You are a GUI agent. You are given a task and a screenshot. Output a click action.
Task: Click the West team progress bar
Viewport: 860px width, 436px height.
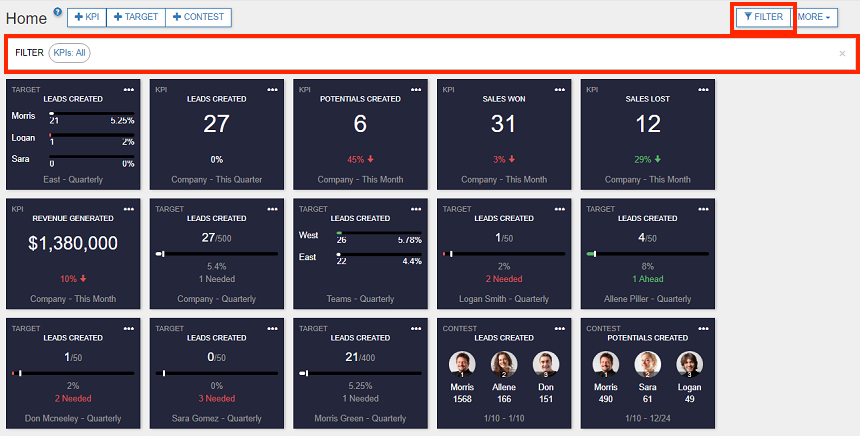pos(379,233)
